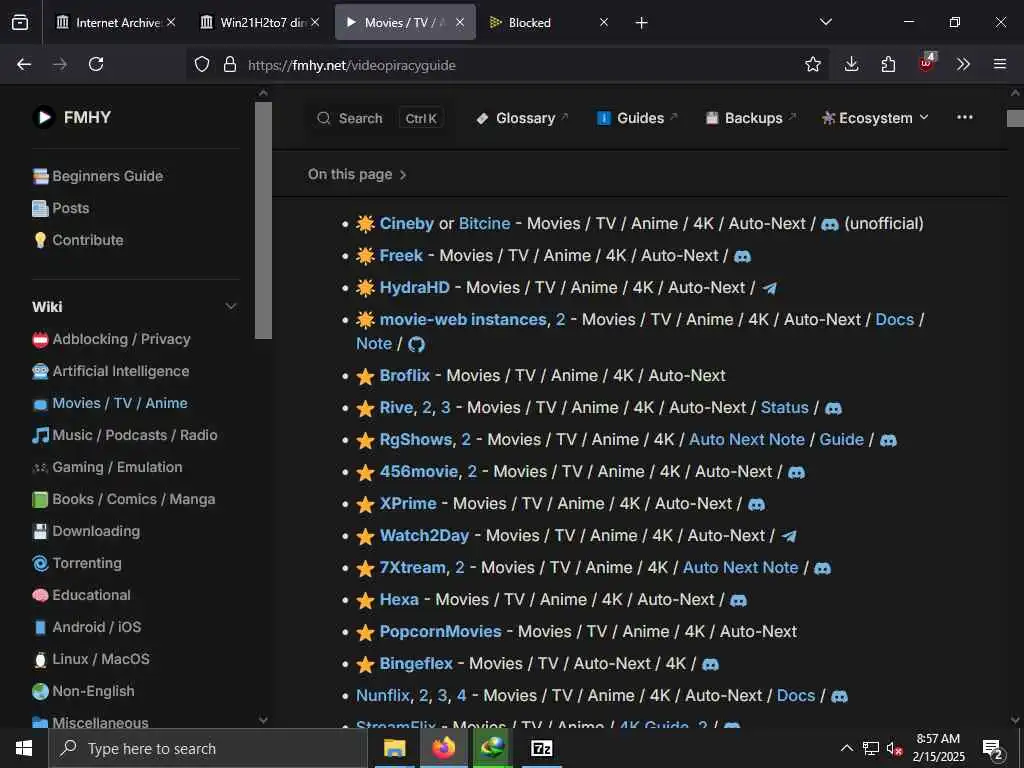Open the Glossary nav link

tap(522, 118)
